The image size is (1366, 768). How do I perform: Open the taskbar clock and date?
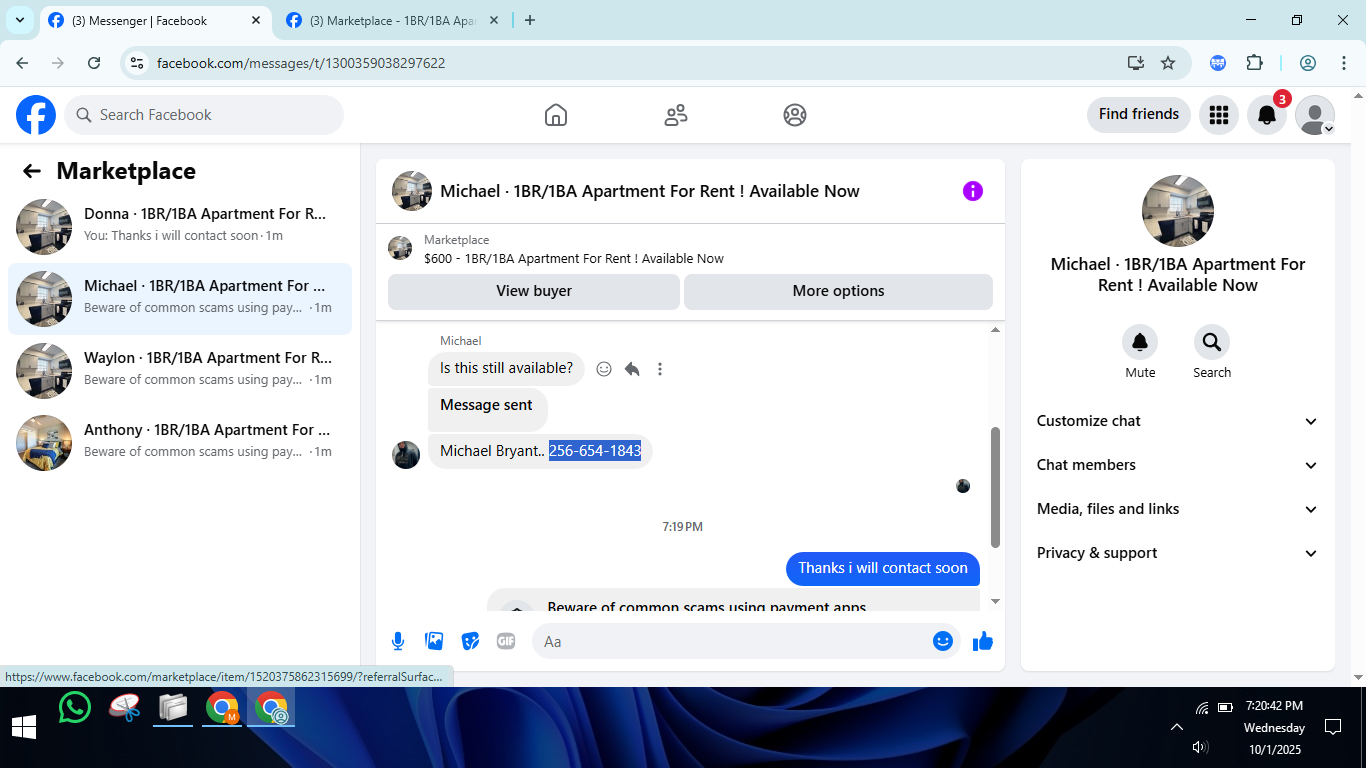1274,727
